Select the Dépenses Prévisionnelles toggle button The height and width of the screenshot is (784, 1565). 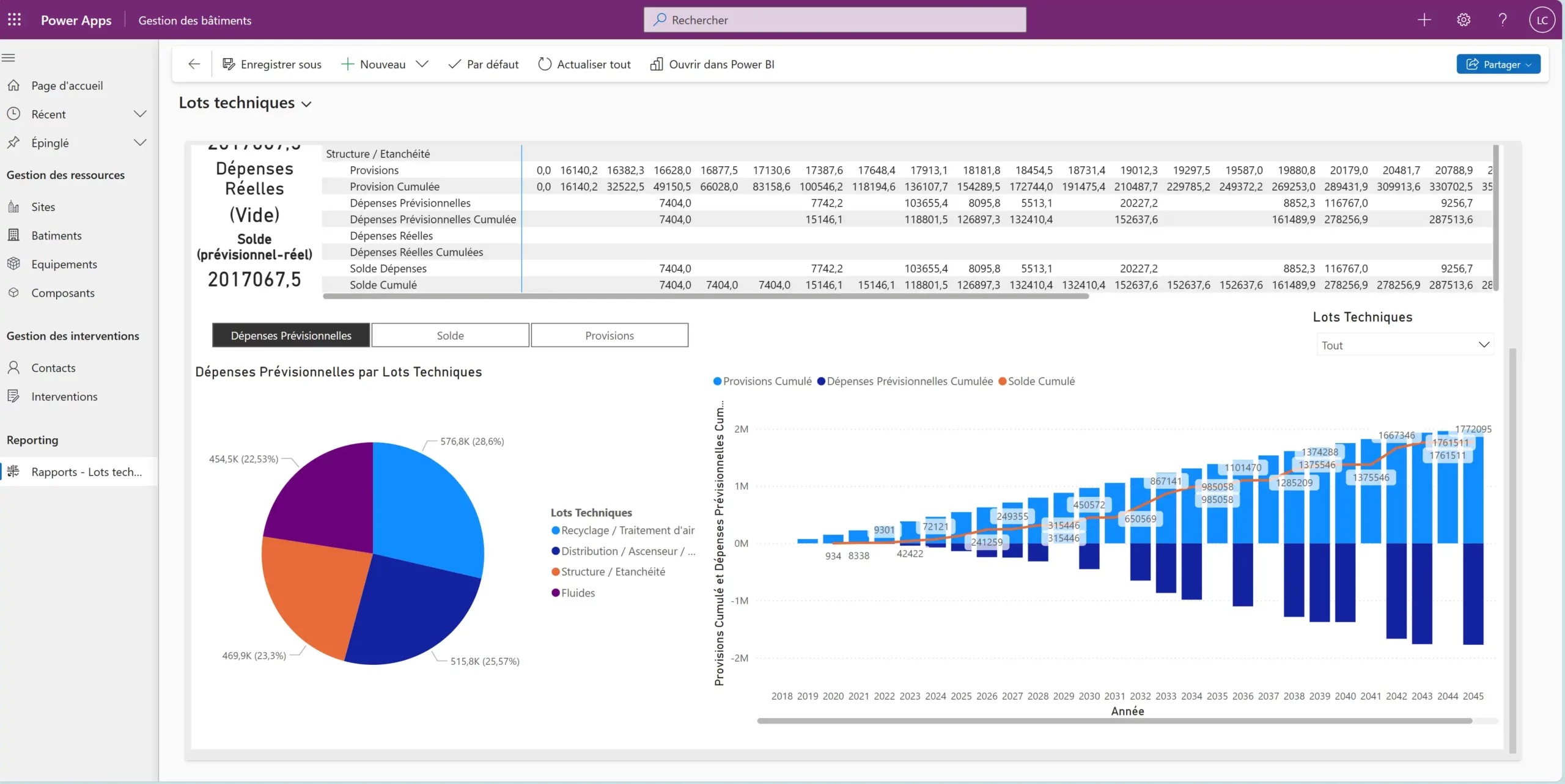click(291, 335)
